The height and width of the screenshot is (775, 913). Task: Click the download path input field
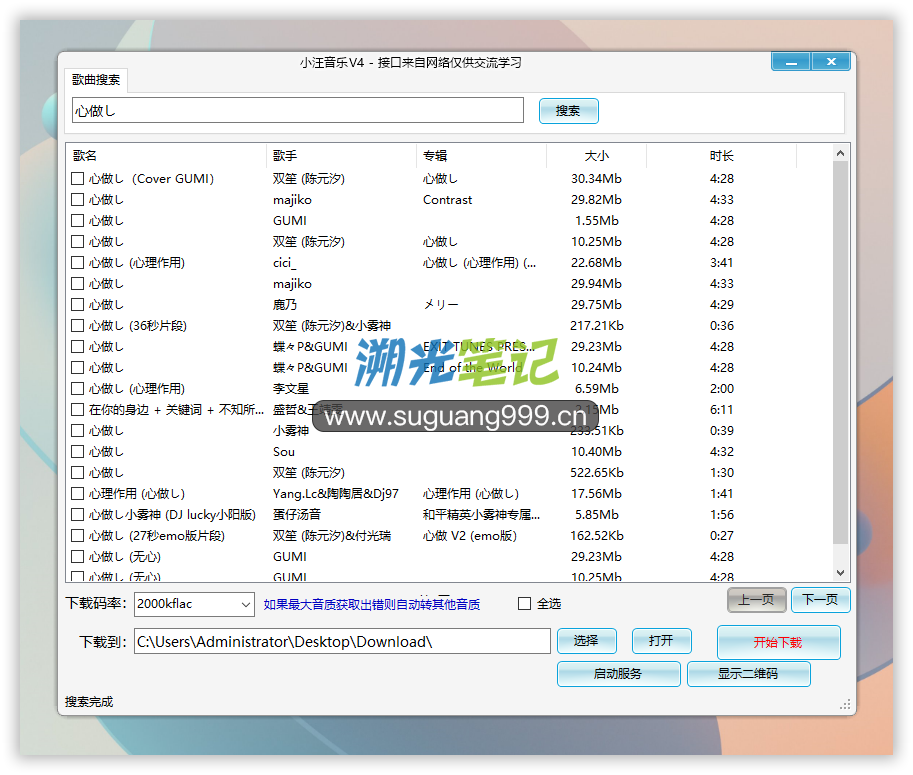point(342,642)
